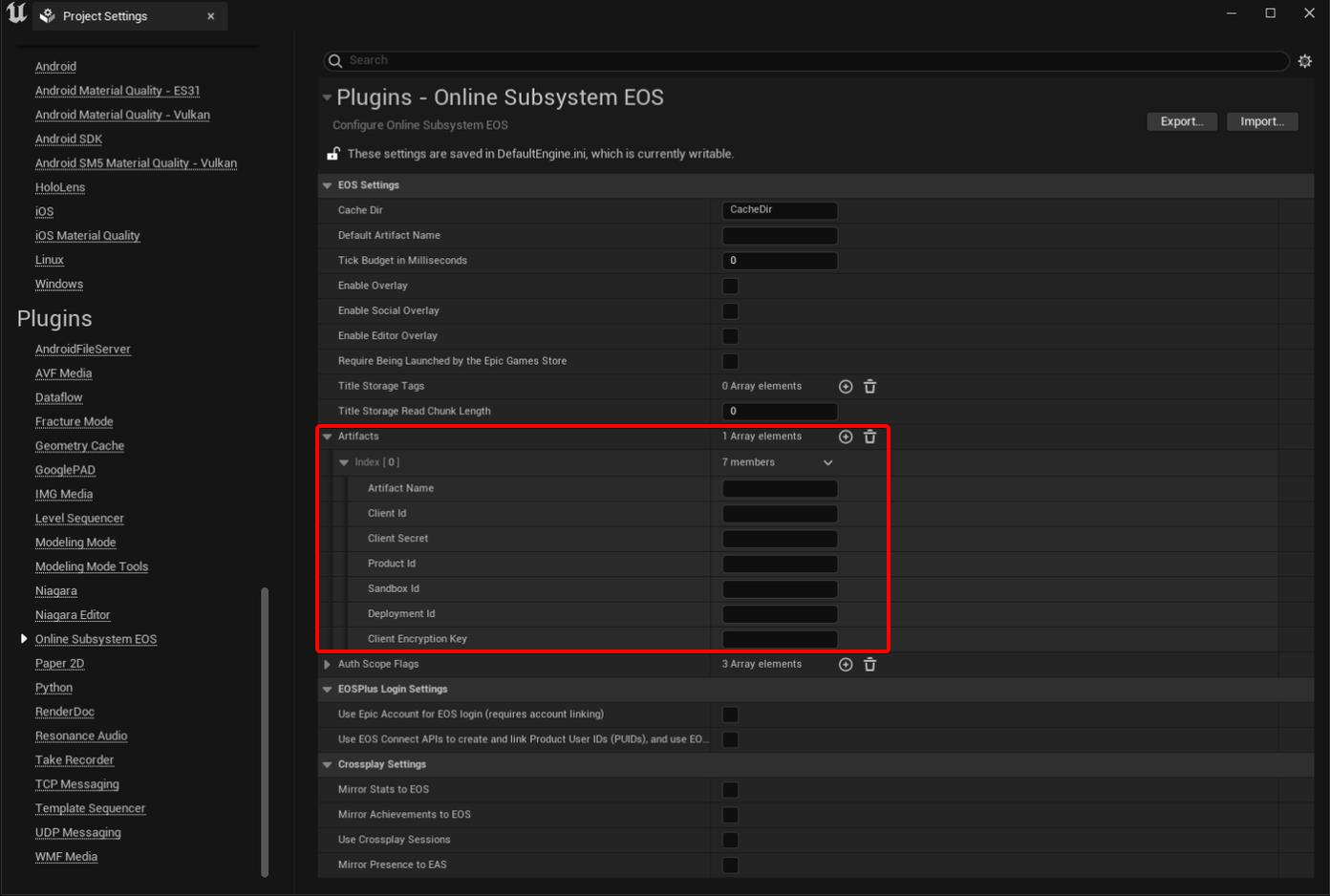Select Python in the Plugins sidebar
The height and width of the screenshot is (896, 1330).
54,687
